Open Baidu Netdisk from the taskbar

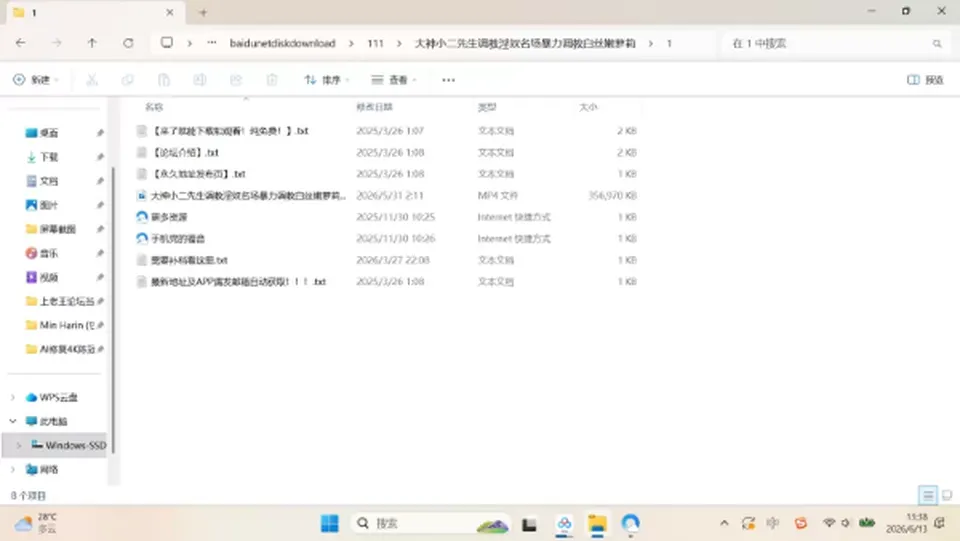[564, 523]
